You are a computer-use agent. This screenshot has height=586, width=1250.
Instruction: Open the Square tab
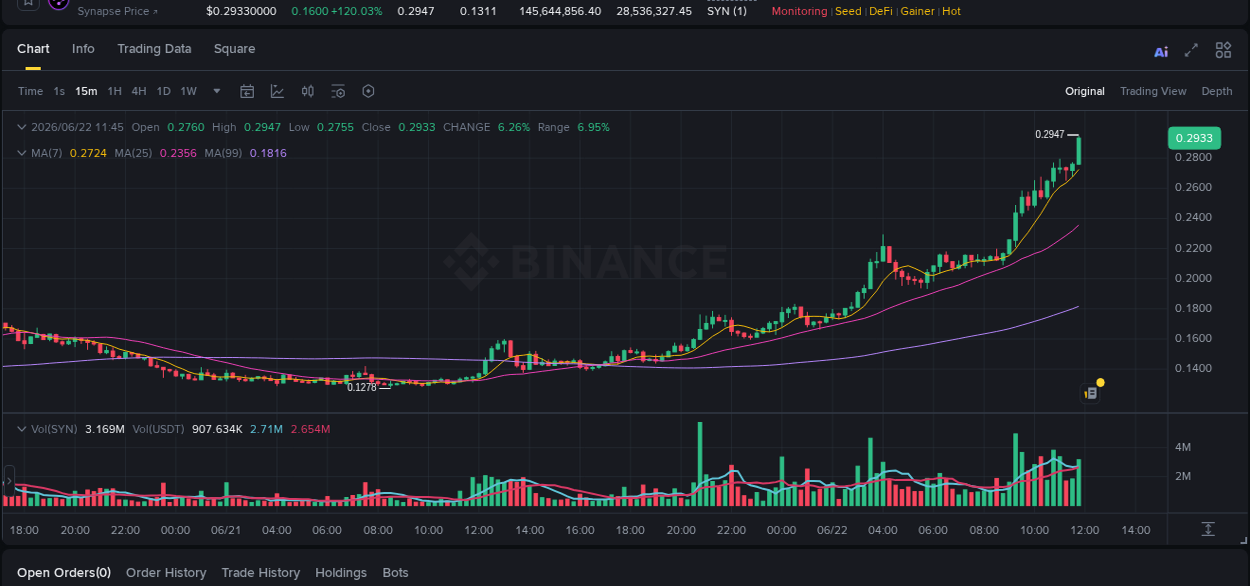(234, 49)
